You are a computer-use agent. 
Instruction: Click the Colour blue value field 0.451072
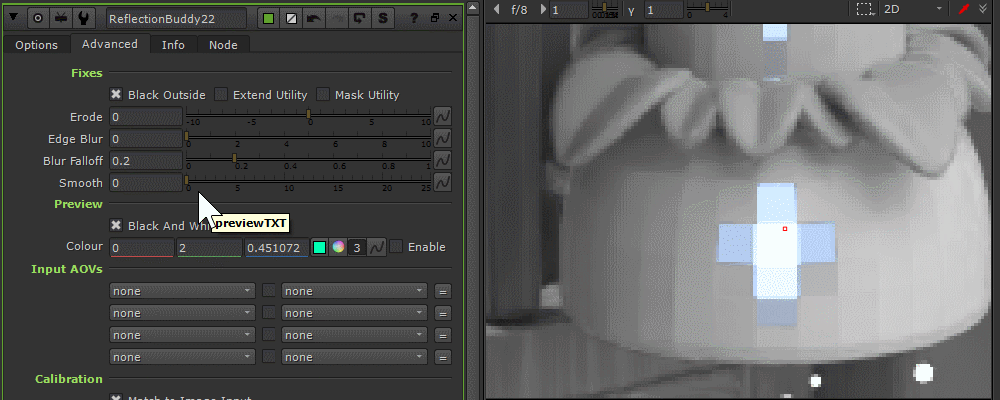tap(277, 248)
